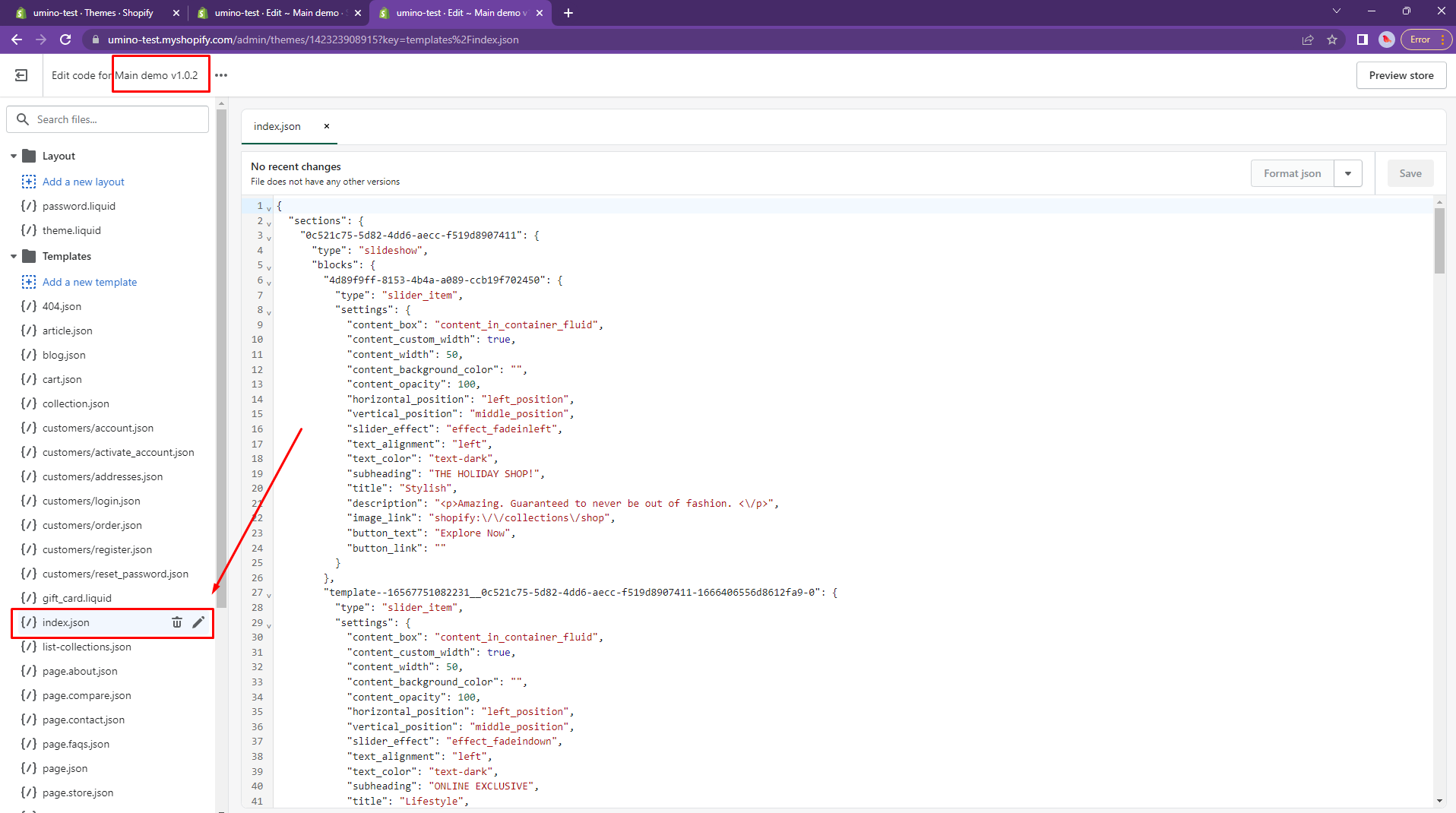Reload the page with browser refresh icon
1456x813 pixels.
pos(65,40)
